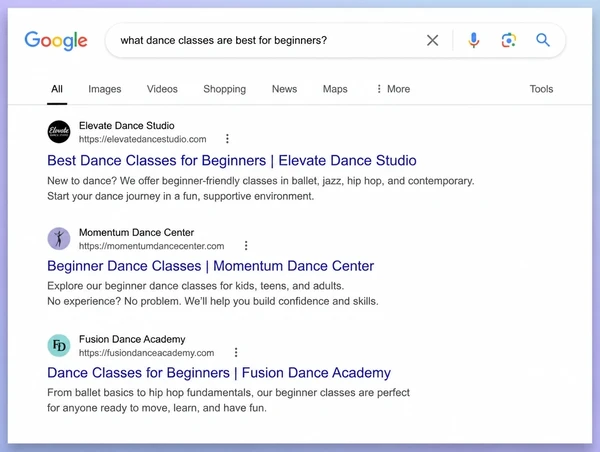Open Beginner Dance Classes Momentum link
Screen dimensions: 600x452
point(210,266)
